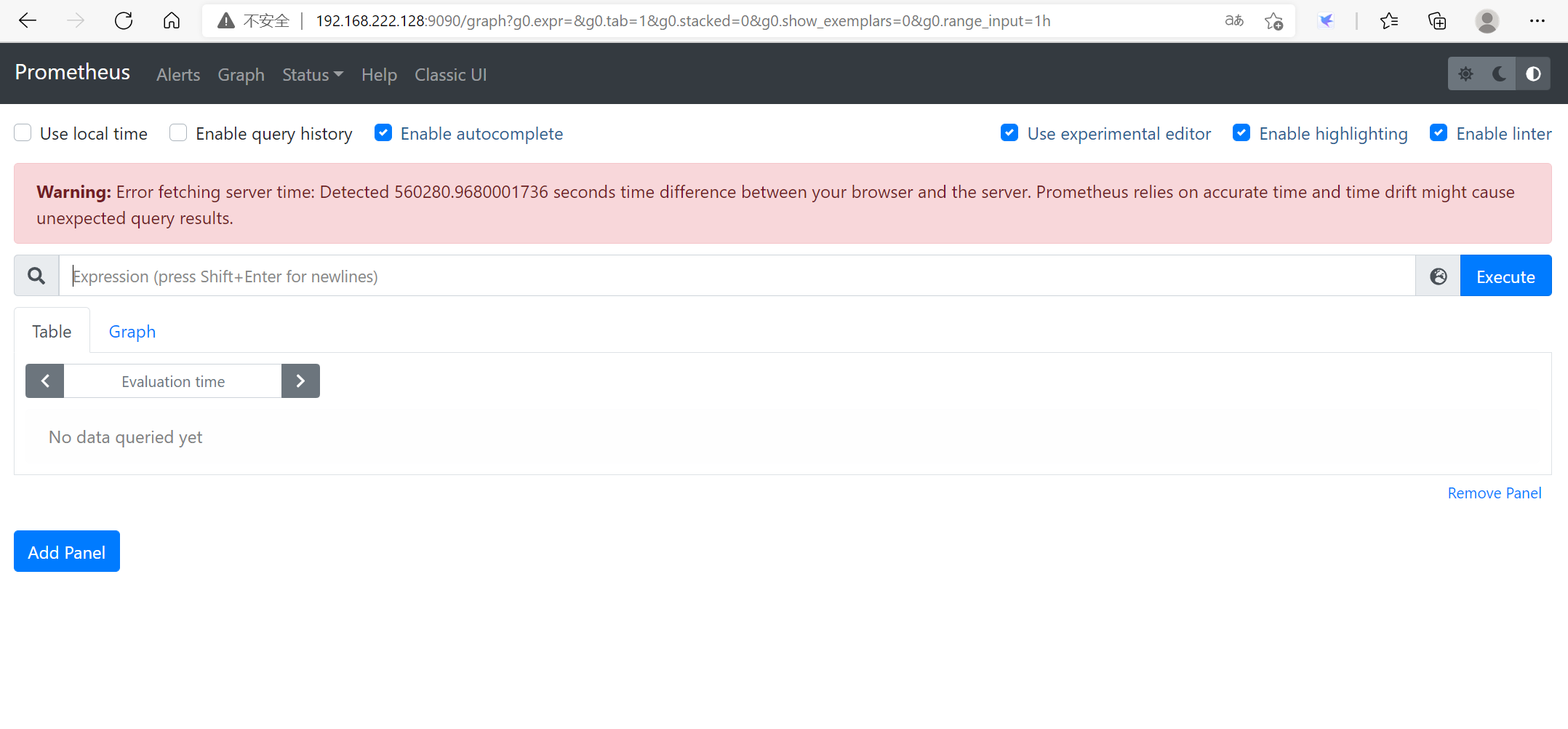1568x729 pixels.
Task: Uncheck Use experimental editor
Action: 1009,132
